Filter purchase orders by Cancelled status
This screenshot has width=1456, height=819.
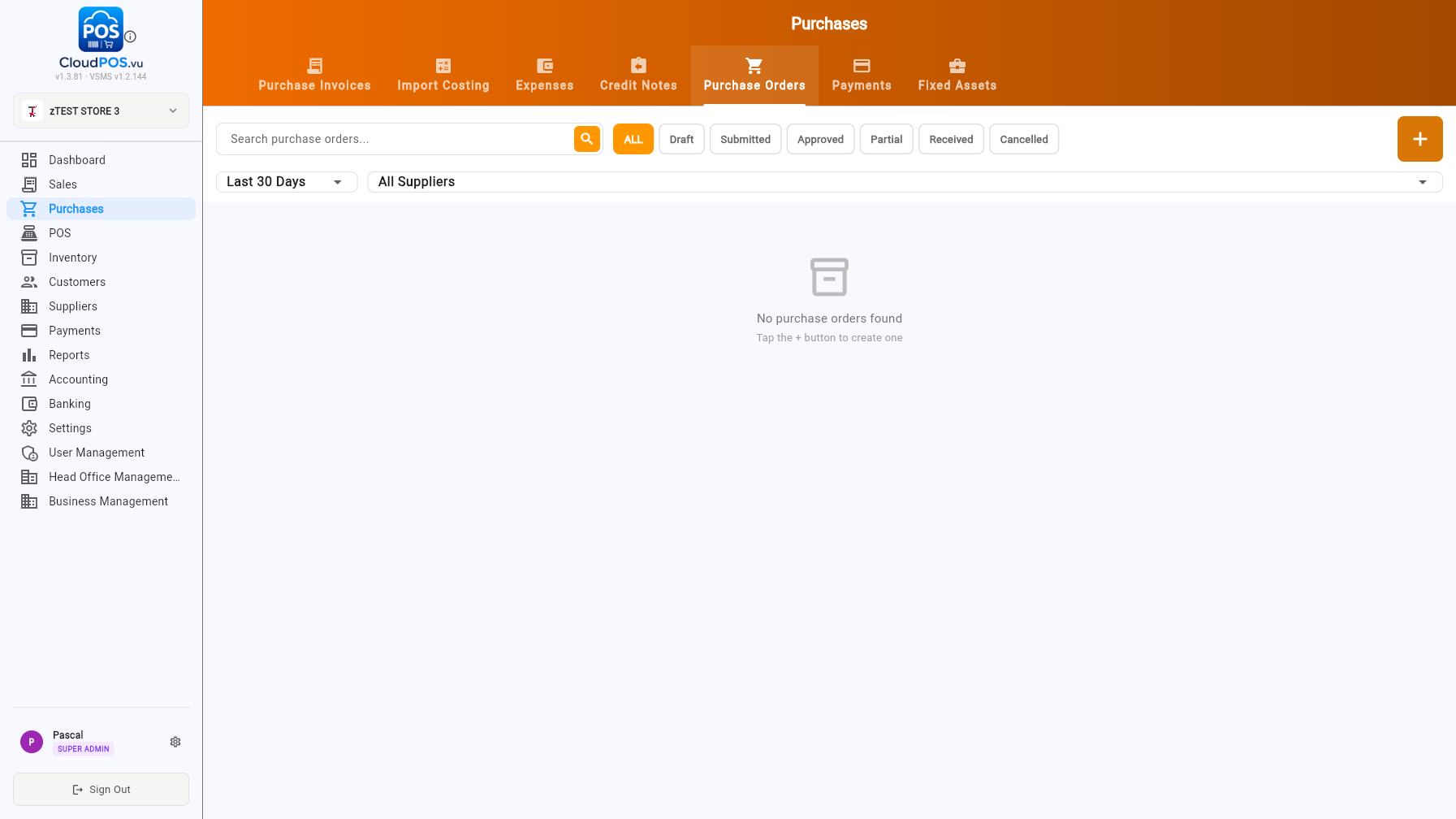(1024, 139)
